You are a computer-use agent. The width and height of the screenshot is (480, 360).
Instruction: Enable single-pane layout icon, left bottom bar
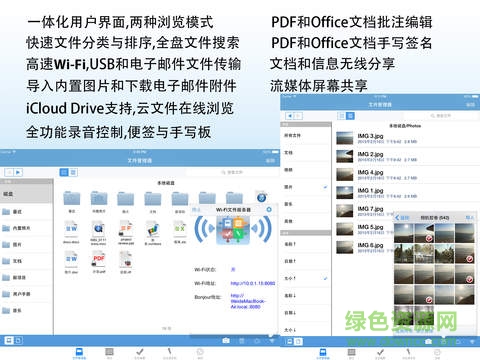[x=18, y=340]
